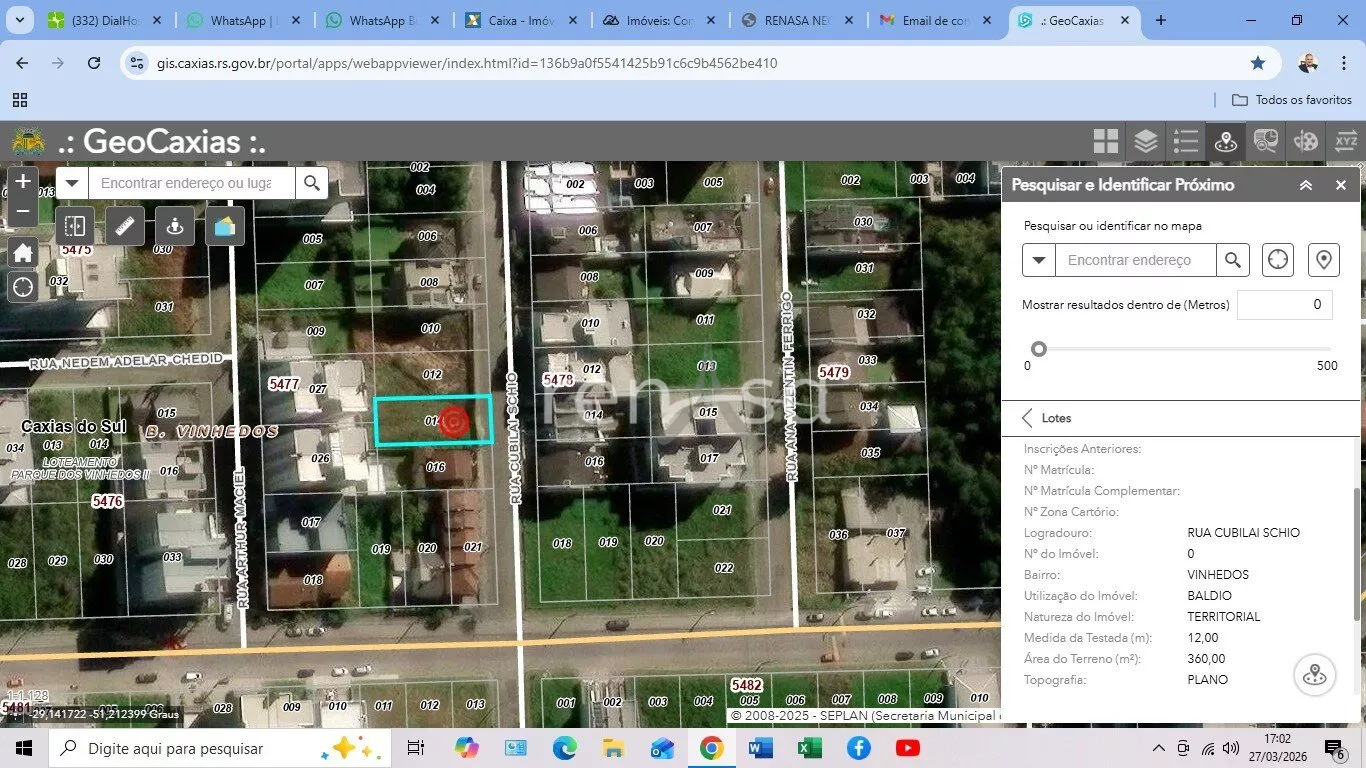
Task: Activate the Swipe layer comparison tool
Action: 75,227
